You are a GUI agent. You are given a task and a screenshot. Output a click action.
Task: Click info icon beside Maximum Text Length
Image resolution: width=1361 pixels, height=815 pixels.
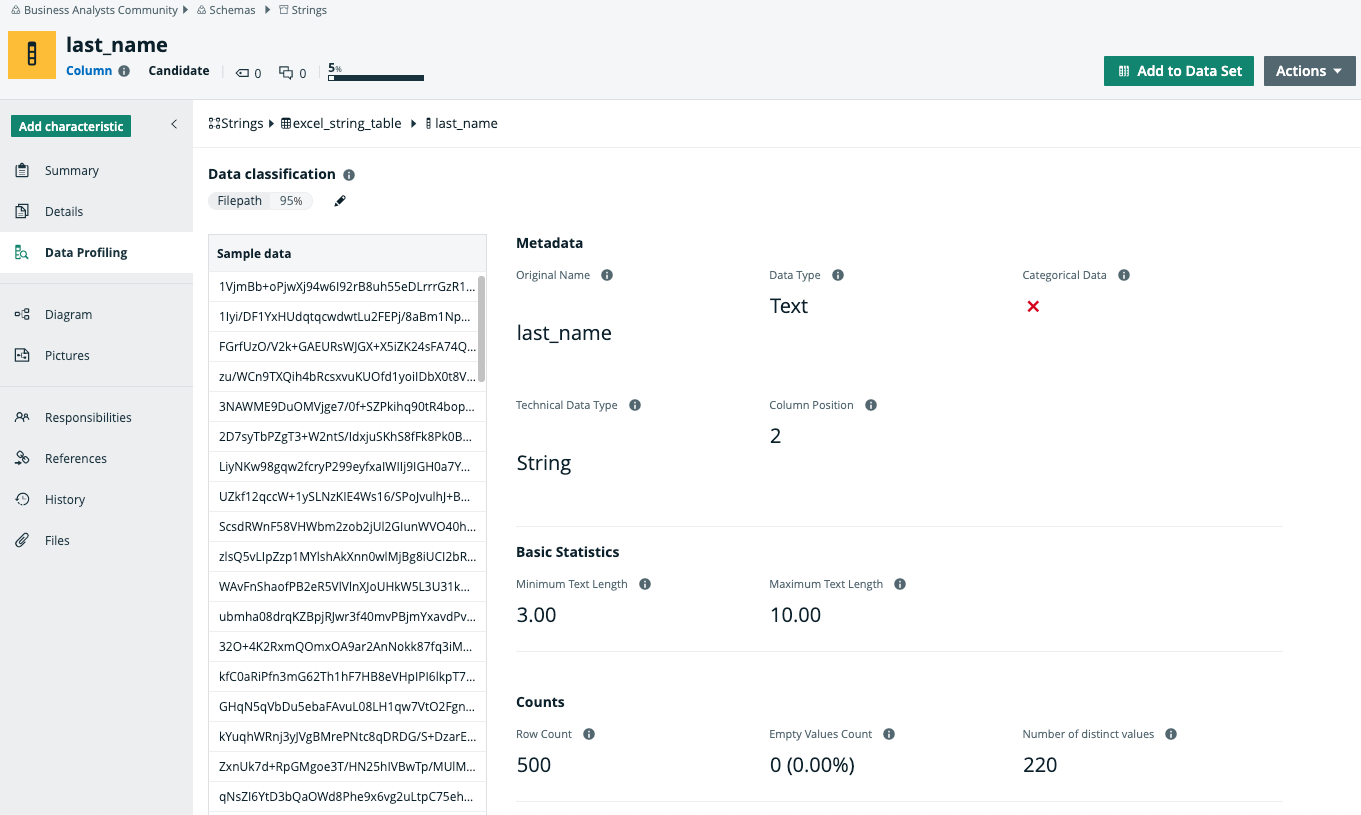coord(900,584)
